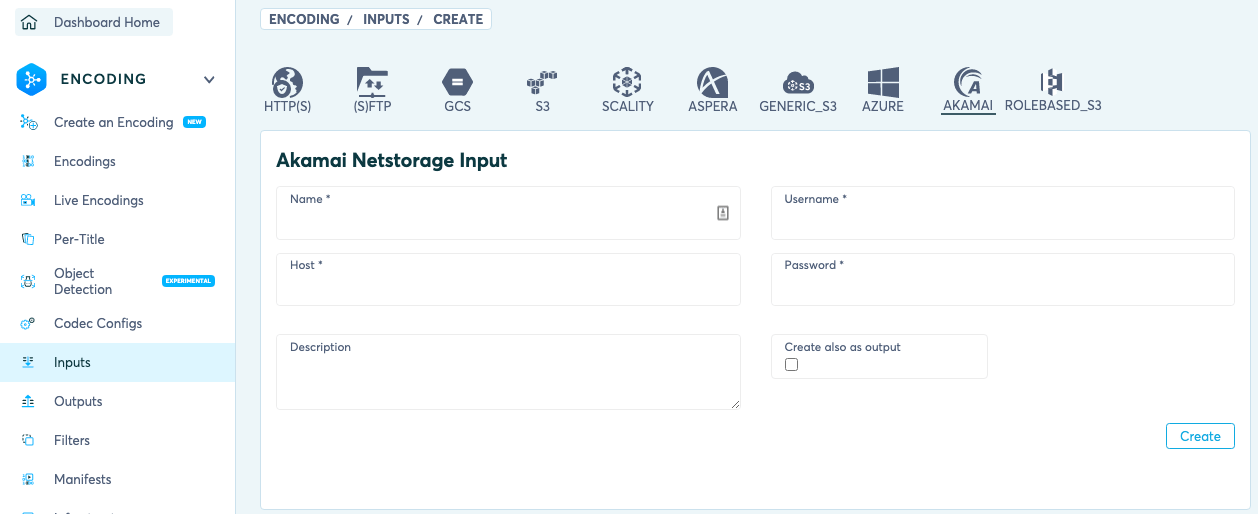Click ENCODING in the breadcrumb

pos(304,19)
